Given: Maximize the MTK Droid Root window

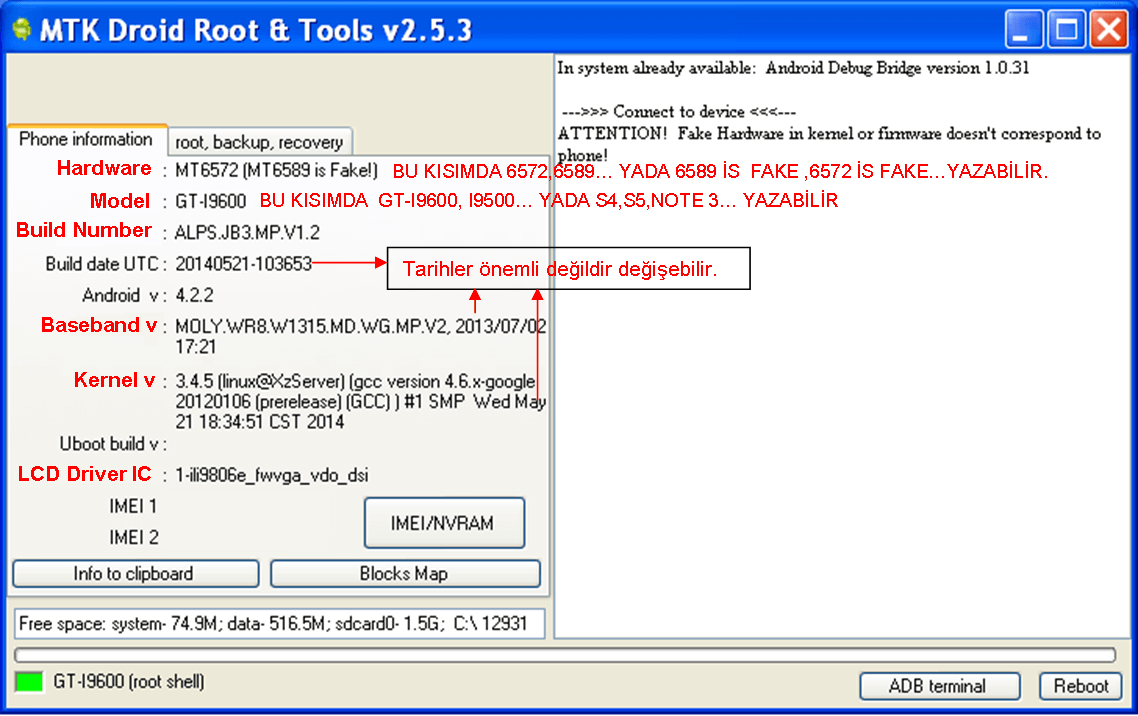Looking at the screenshot, I should (x=1066, y=30).
